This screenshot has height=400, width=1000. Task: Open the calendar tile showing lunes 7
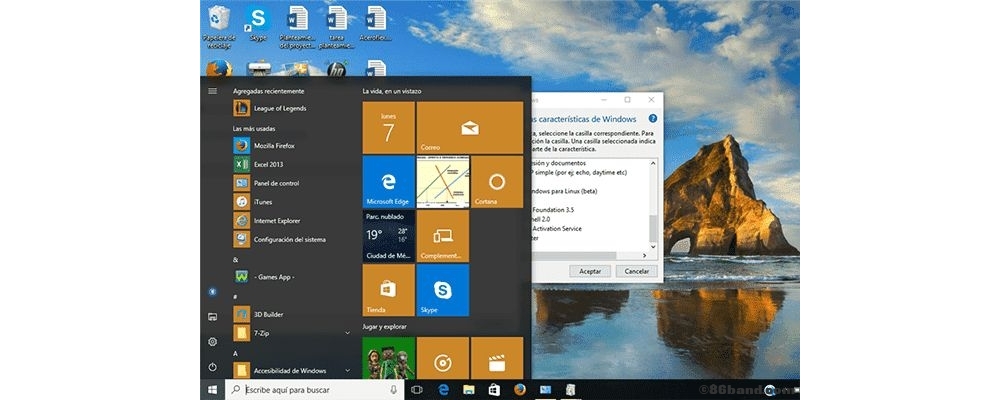388,127
